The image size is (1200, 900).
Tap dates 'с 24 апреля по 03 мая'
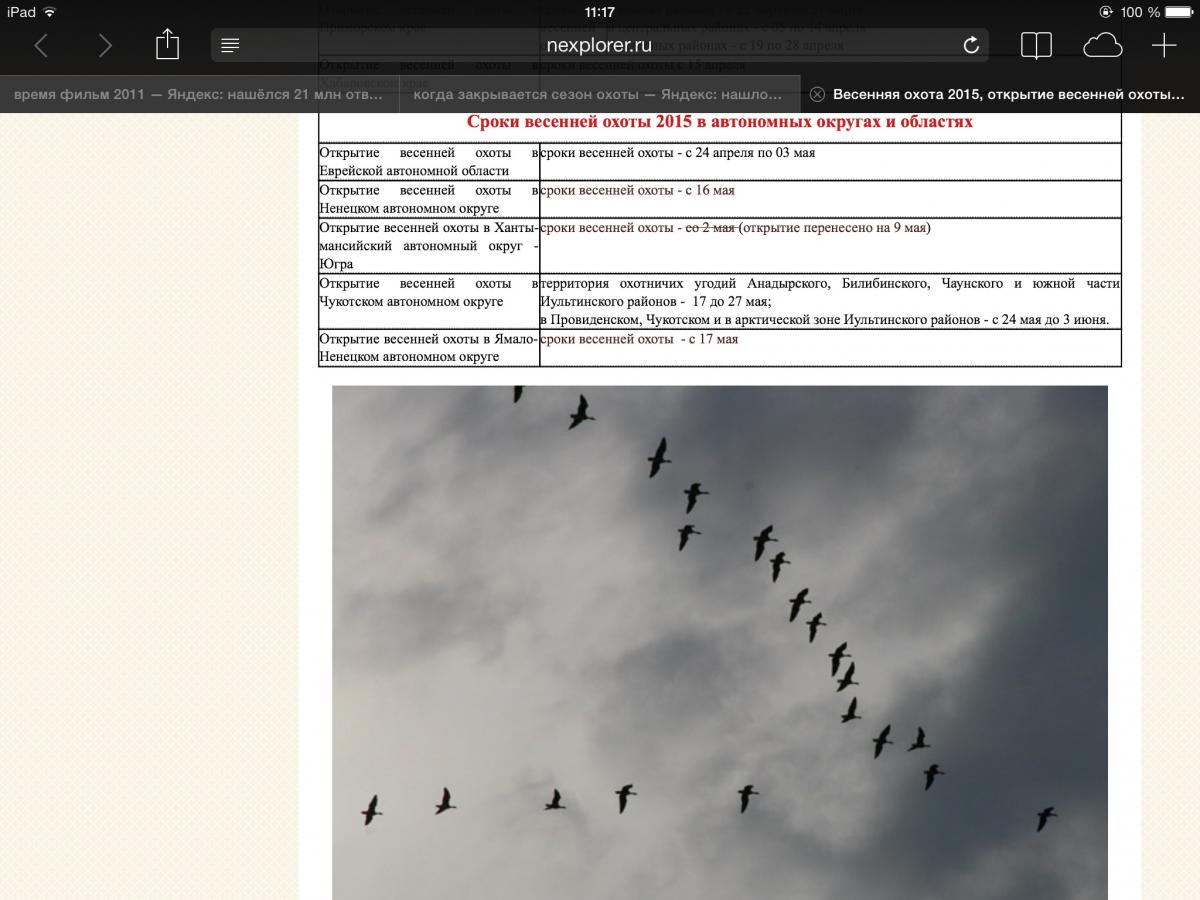pos(750,153)
